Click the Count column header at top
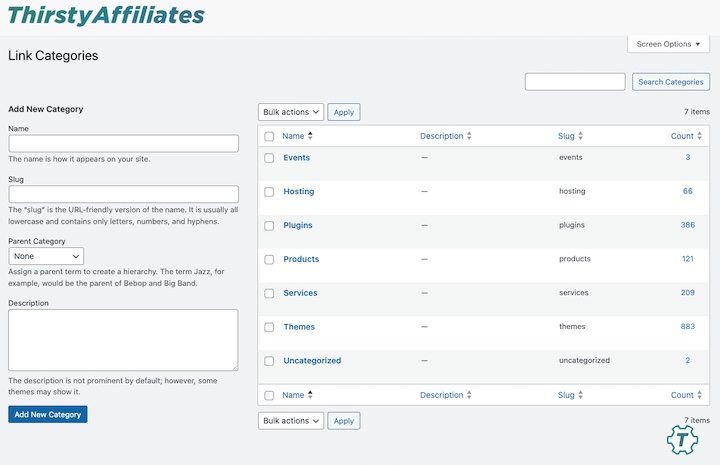The width and height of the screenshot is (720, 465). point(682,136)
